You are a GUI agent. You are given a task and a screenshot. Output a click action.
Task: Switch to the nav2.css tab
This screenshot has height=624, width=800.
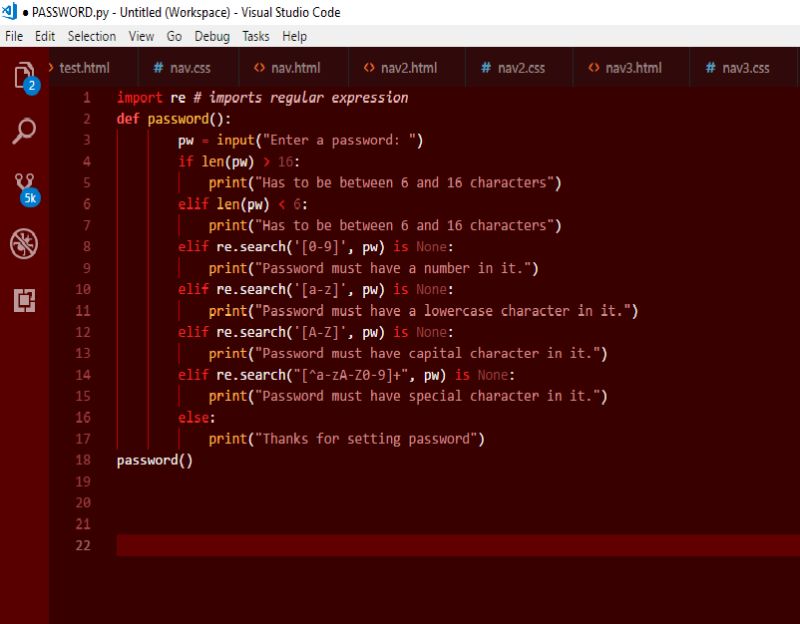point(521,67)
